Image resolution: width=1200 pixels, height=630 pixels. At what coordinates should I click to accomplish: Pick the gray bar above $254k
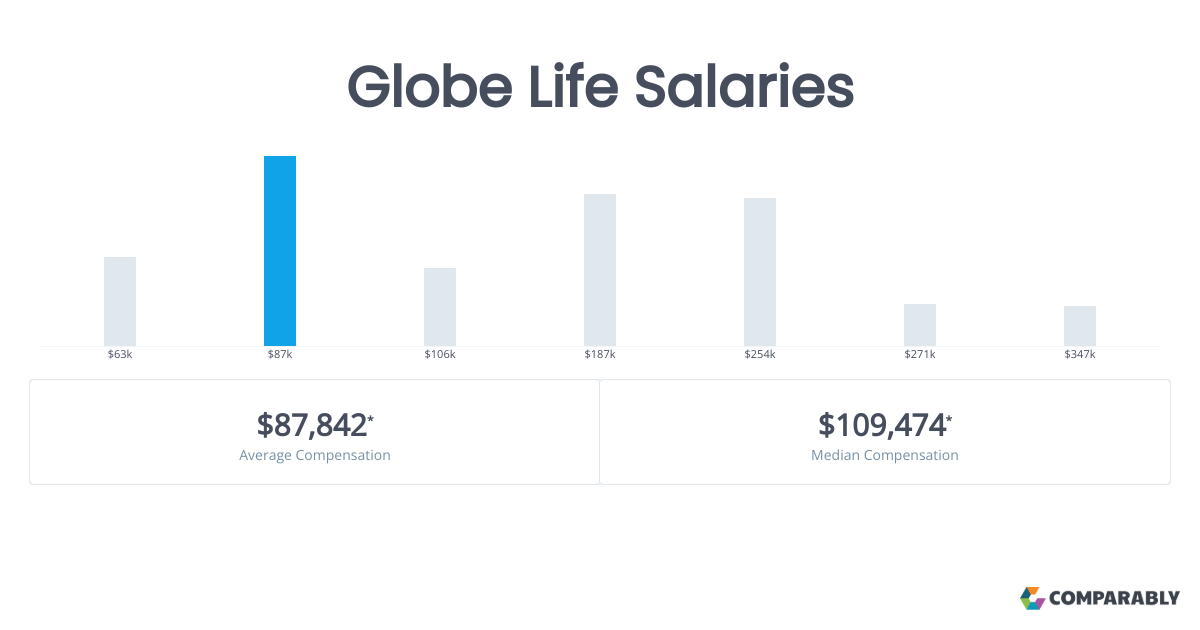tap(760, 272)
